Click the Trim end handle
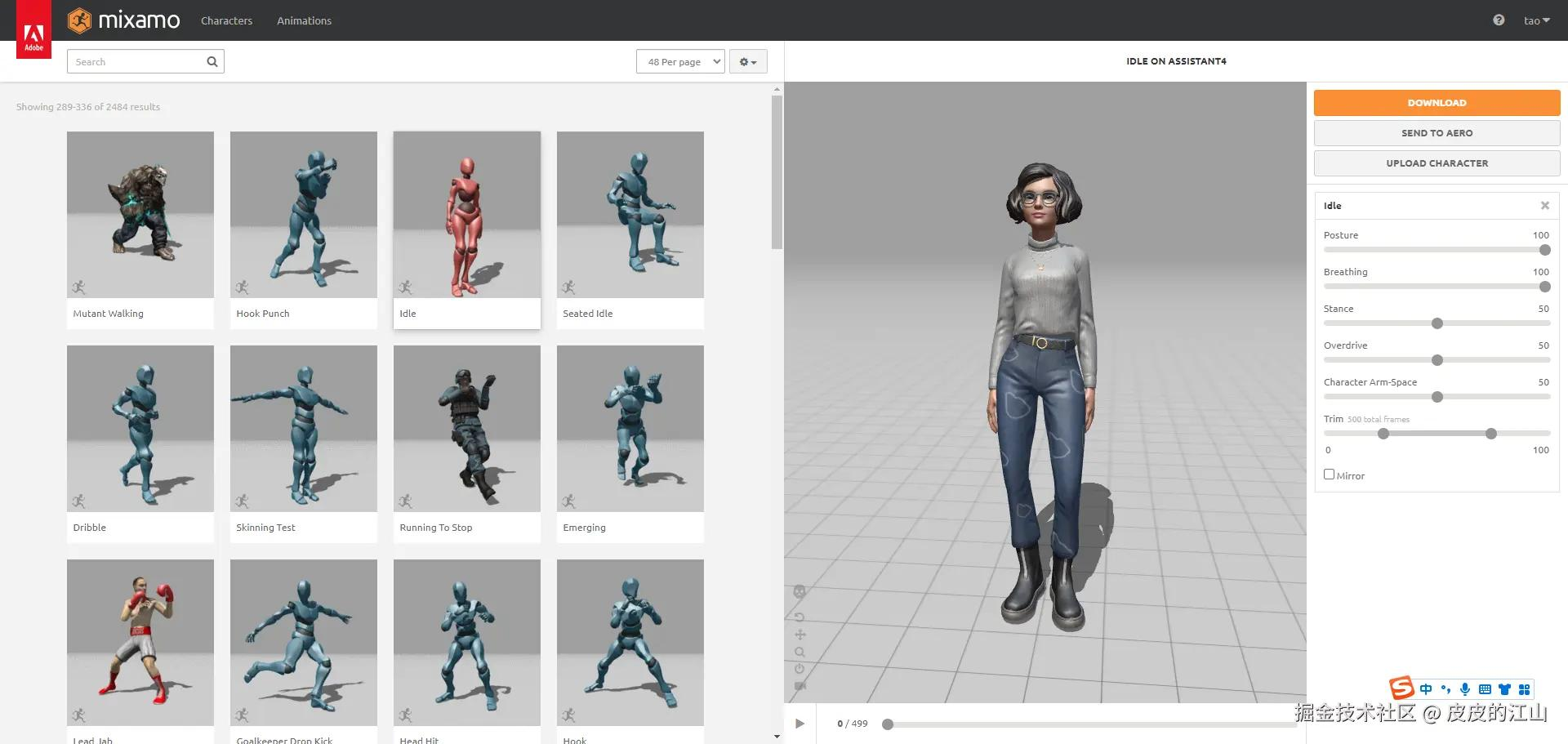Viewport: 1568px width, 744px height. (x=1491, y=434)
